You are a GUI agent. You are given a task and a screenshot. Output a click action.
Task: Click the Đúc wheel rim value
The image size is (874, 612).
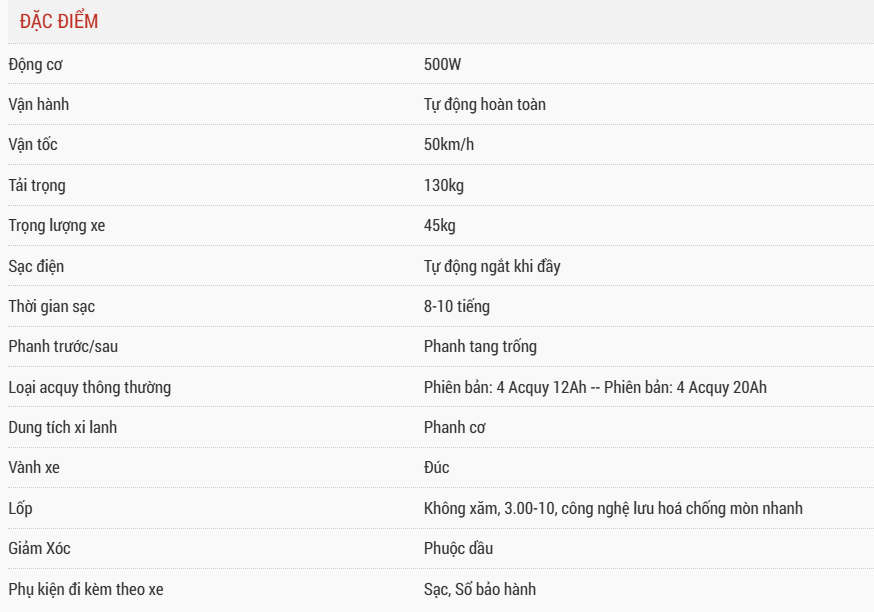437,467
